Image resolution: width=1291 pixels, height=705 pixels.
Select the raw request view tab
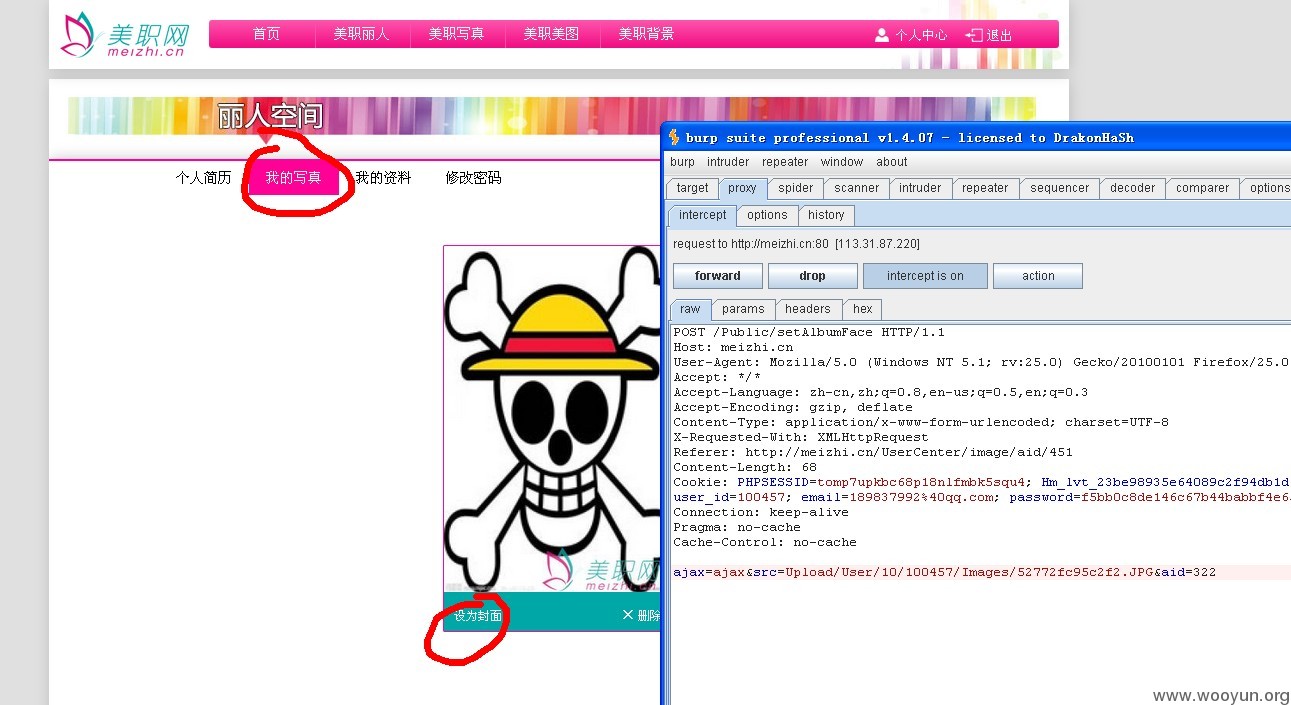[690, 309]
